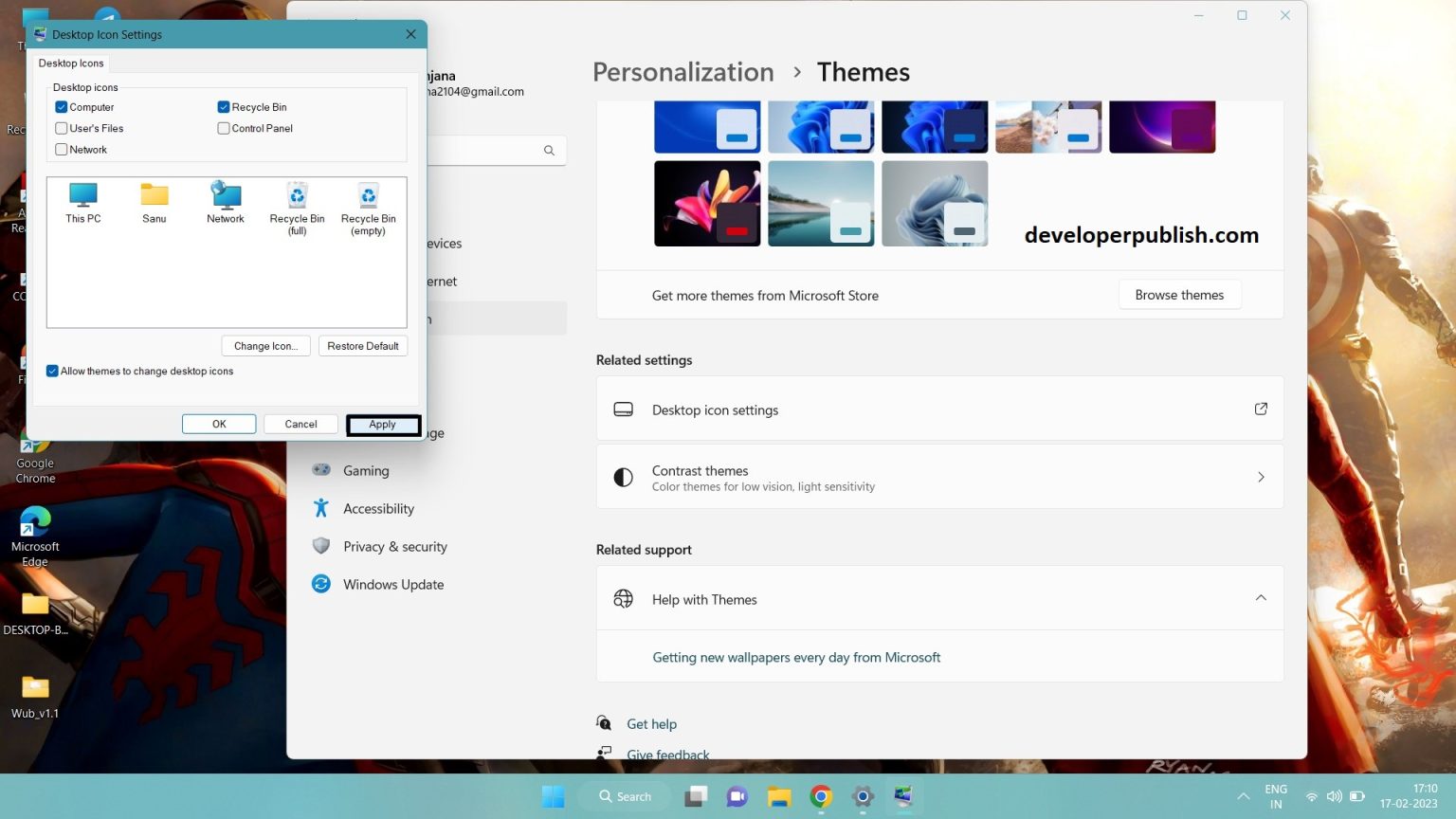This screenshot has width=1456, height=819.
Task: Switch to the Desktop Icons tab
Action: [70, 63]
